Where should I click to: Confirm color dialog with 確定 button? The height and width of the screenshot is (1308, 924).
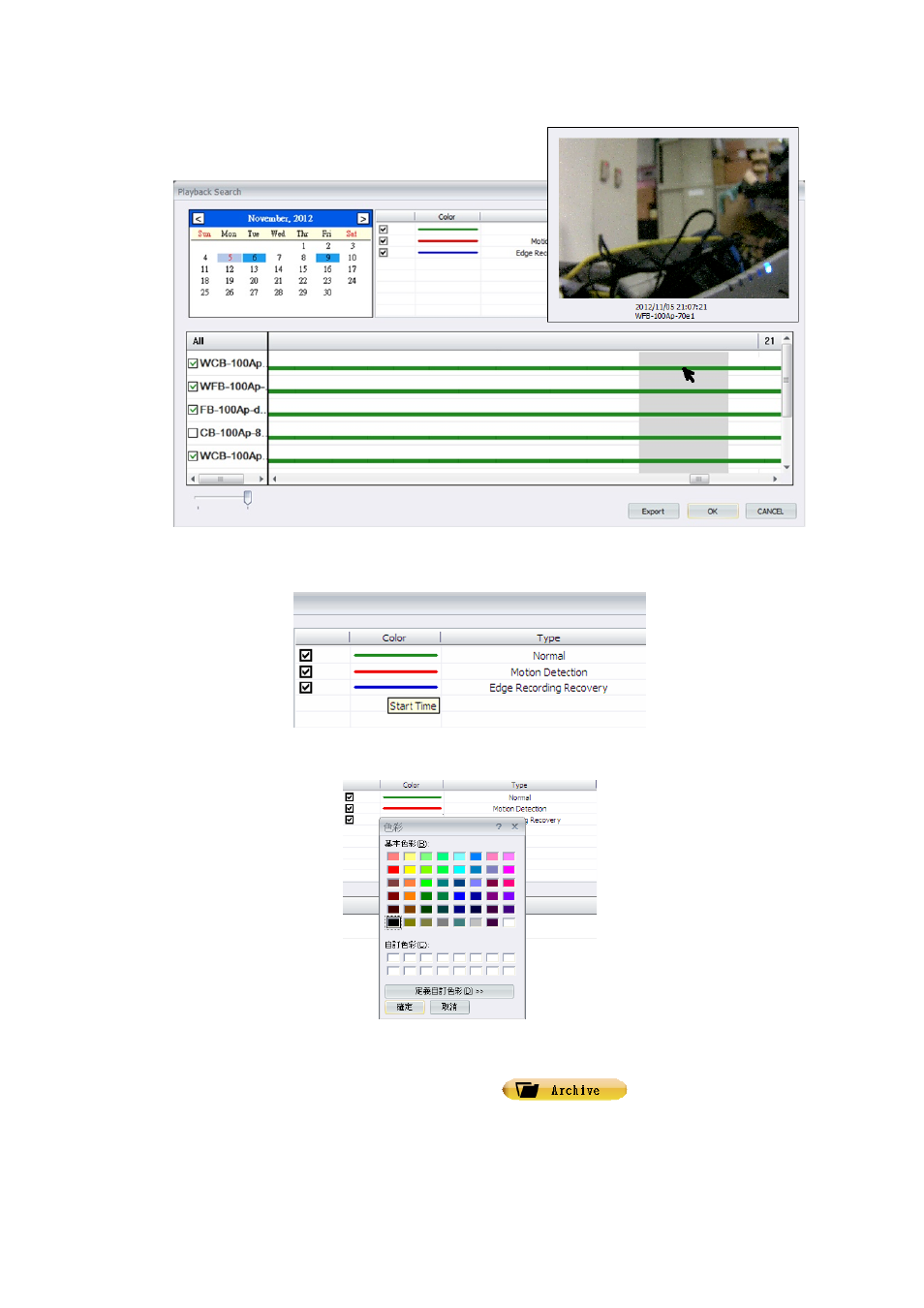point(405,1008)
